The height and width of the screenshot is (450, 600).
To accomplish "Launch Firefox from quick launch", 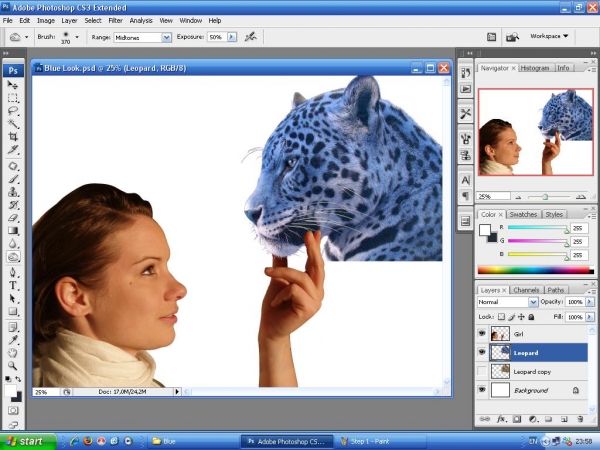I will pos(88,441).
